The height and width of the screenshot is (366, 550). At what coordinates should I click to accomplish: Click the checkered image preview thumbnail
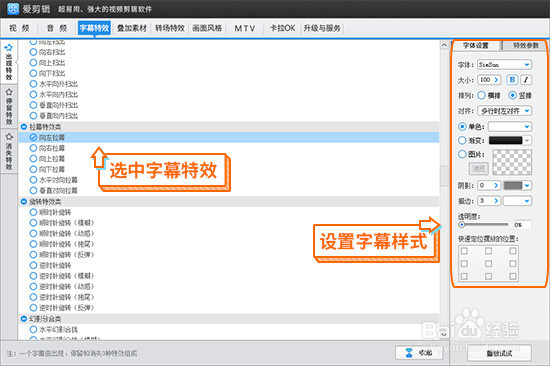point(512,162)
